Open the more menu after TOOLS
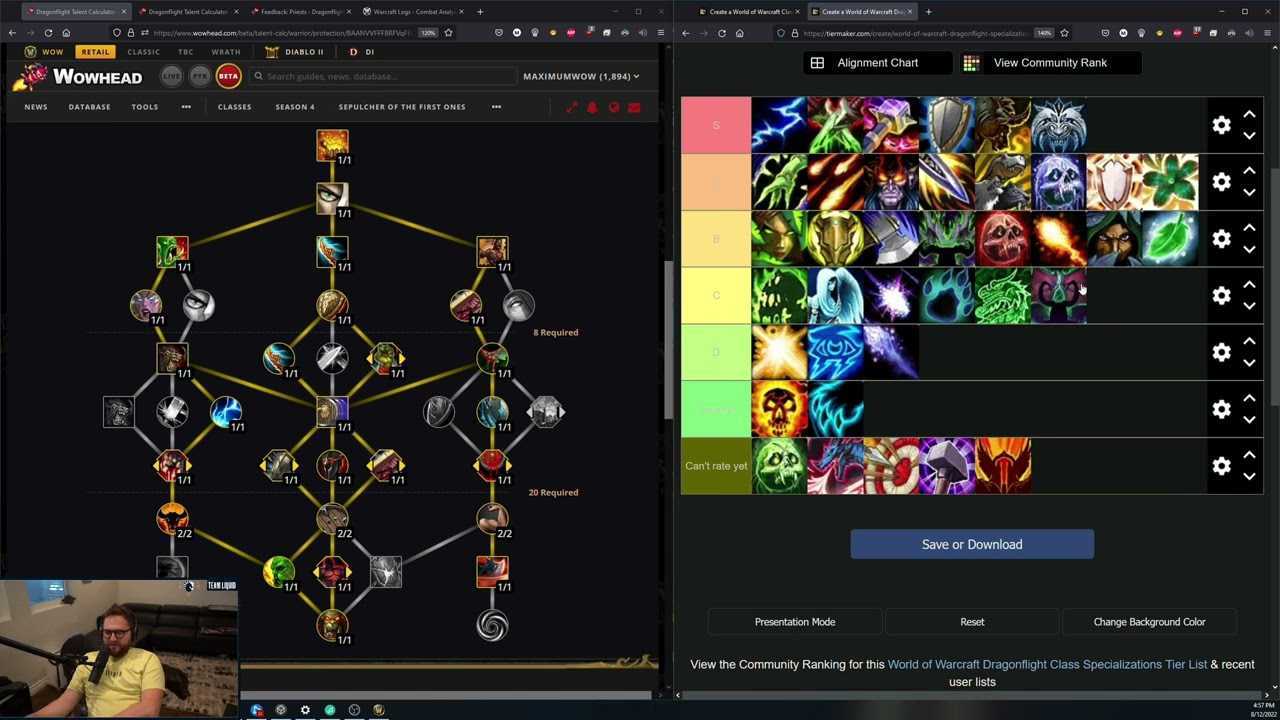1280x720 pixels. click(186, 107)
